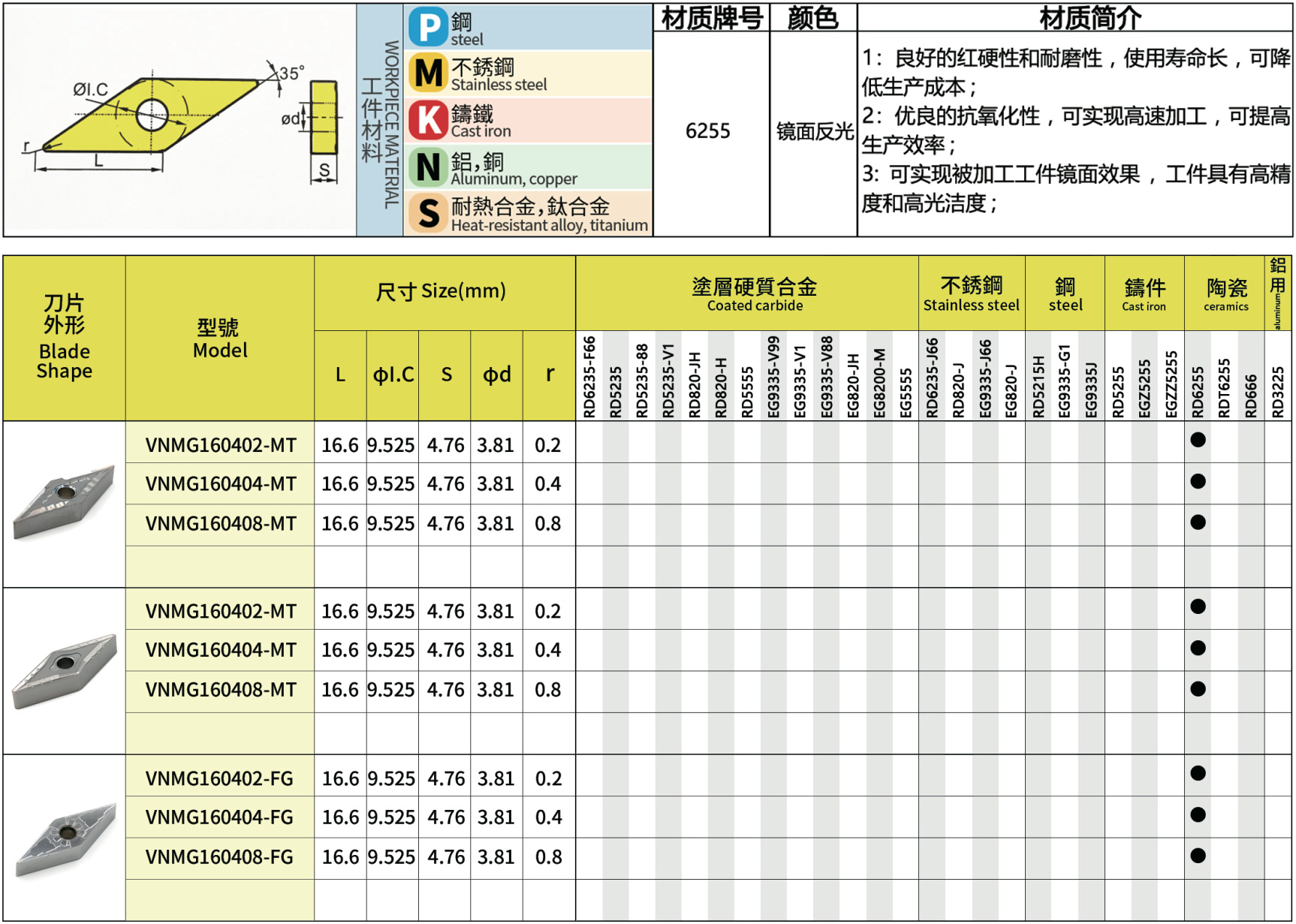Click the Coated carbide group header

754,293
